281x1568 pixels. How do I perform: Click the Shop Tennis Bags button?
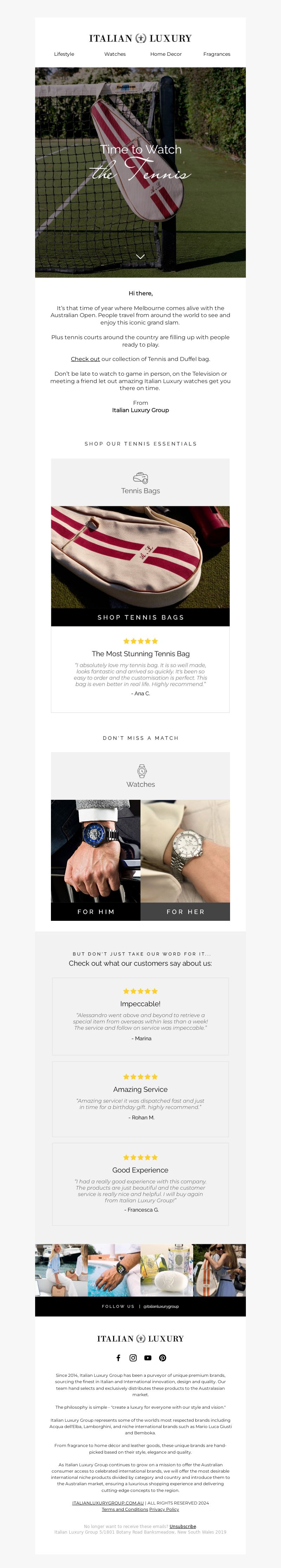coord(140,617)
